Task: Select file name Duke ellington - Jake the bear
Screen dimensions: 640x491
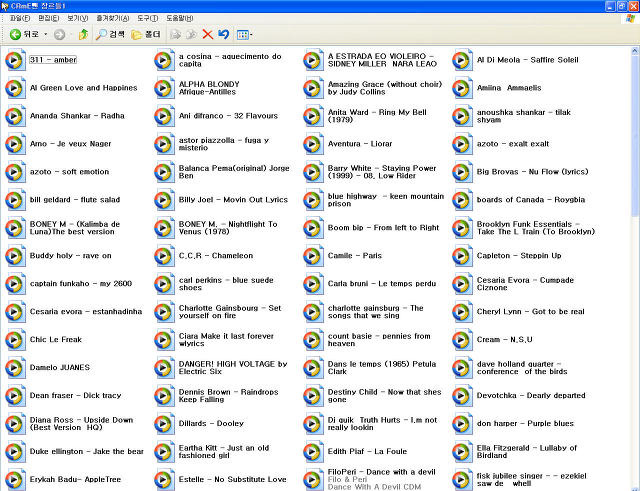Action: click(87, 452)
